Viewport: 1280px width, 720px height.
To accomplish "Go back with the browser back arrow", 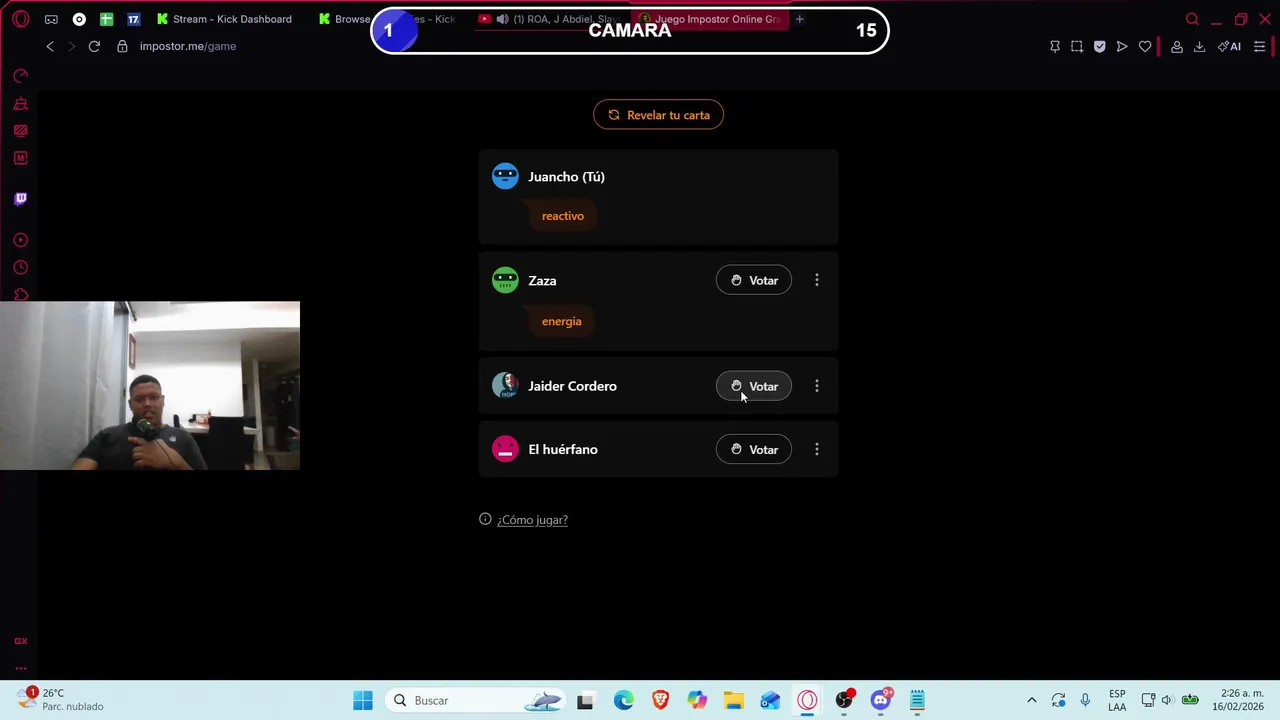I will click(x=50, y=46).
